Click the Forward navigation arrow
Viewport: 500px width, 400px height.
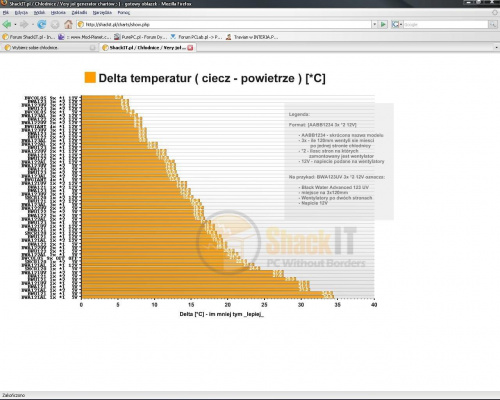coord(24,24)
